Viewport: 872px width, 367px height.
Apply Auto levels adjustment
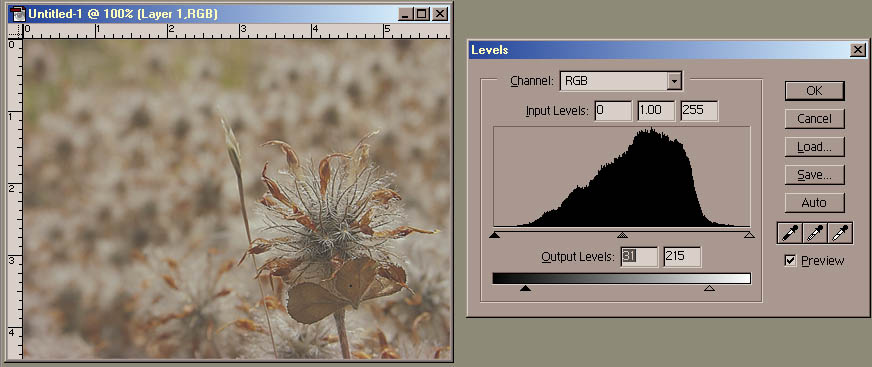pyautogui.click(x=814, y=203)
